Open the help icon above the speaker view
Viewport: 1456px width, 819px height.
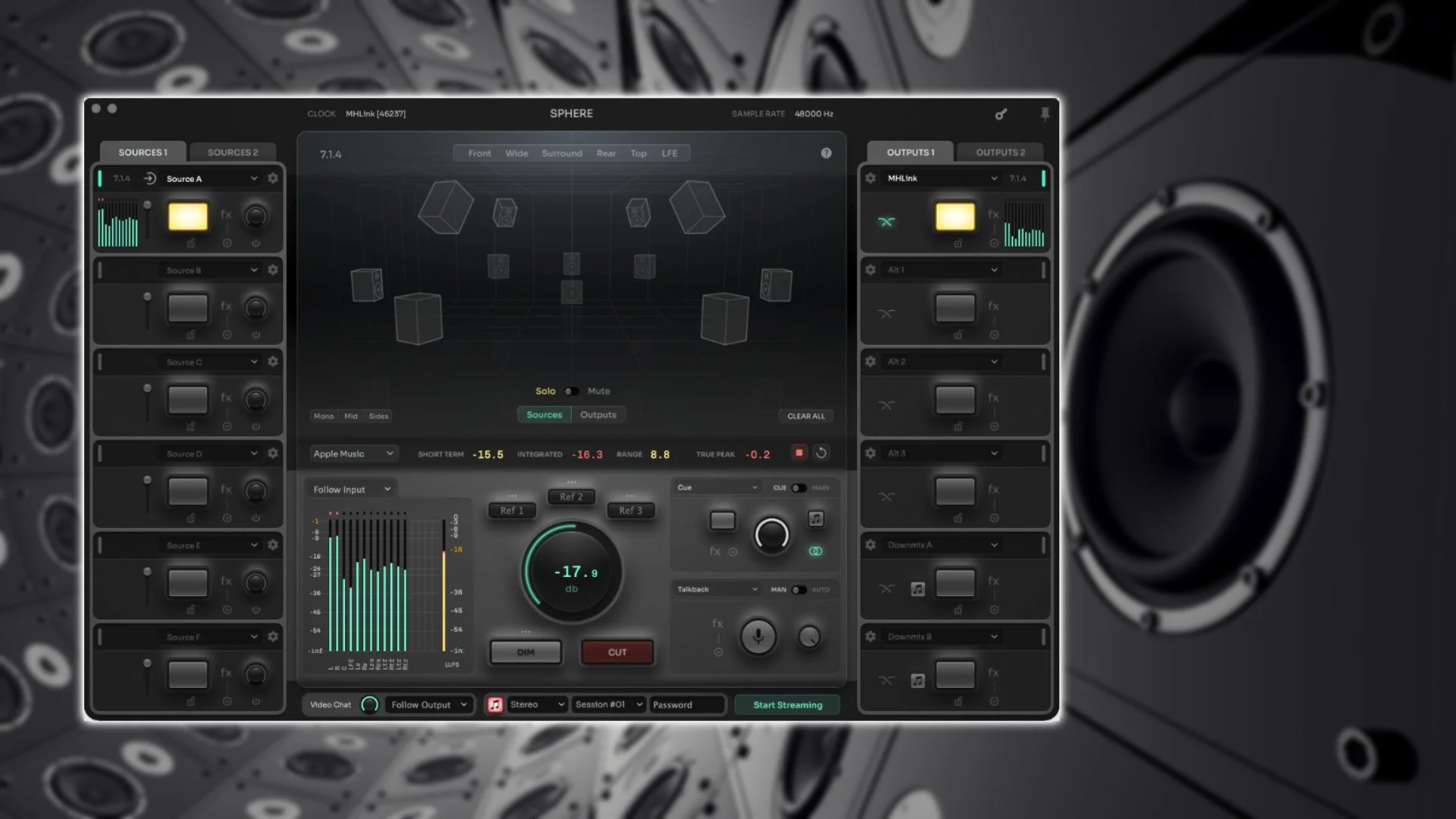pos(827,152)
